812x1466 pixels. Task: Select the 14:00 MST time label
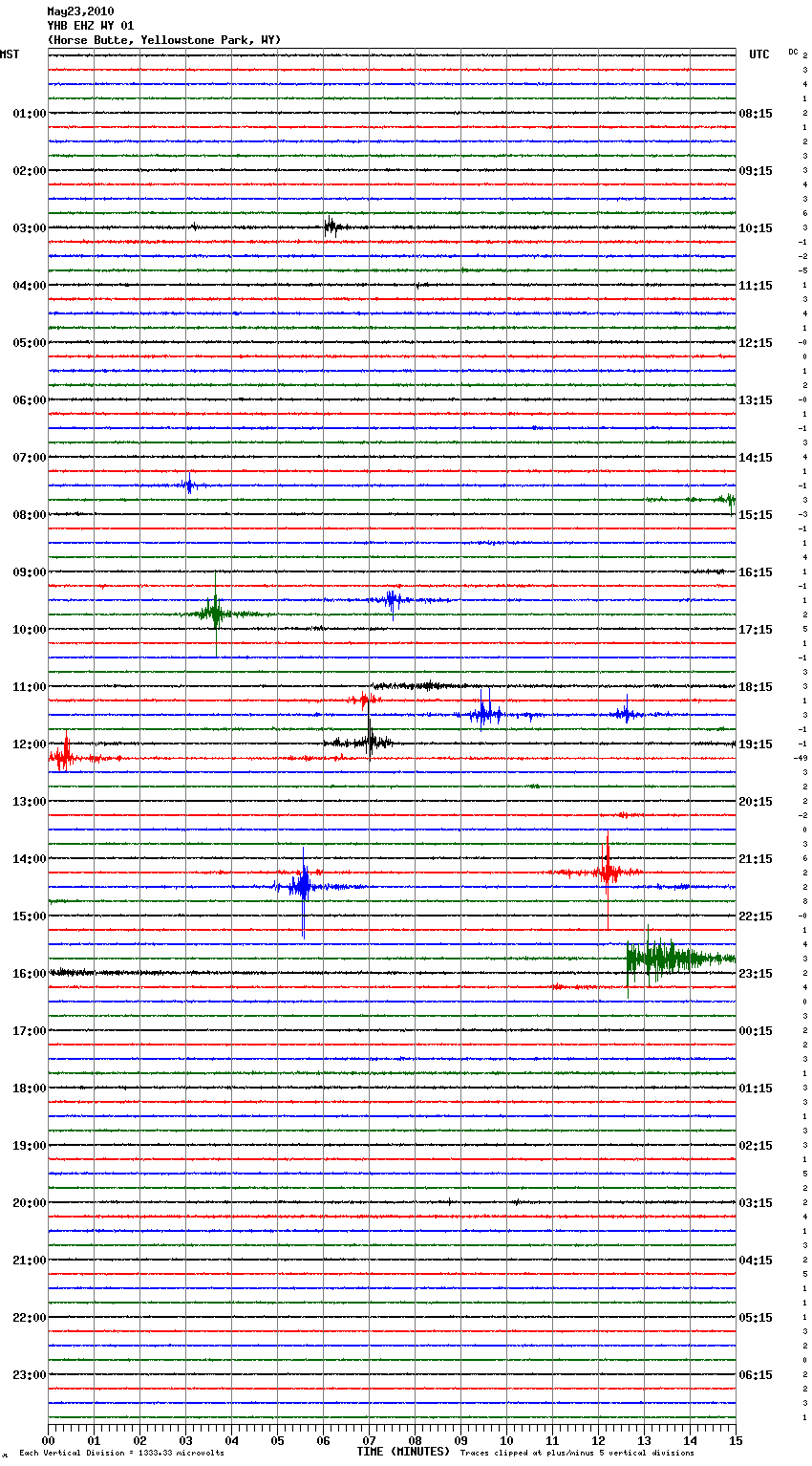click(x=30, y=859)
